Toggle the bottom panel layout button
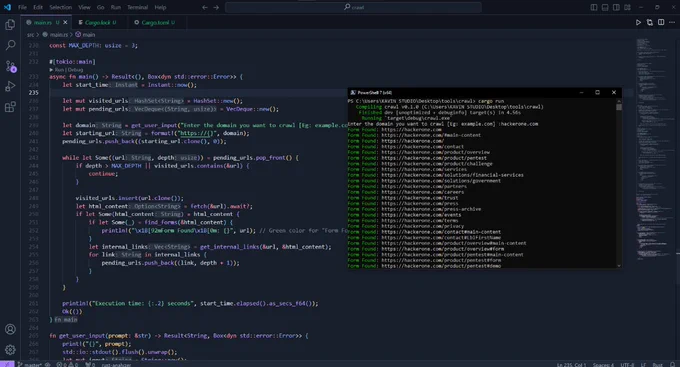Image resolution: width=680 pixels, height=367 pixels. point(605,7)
